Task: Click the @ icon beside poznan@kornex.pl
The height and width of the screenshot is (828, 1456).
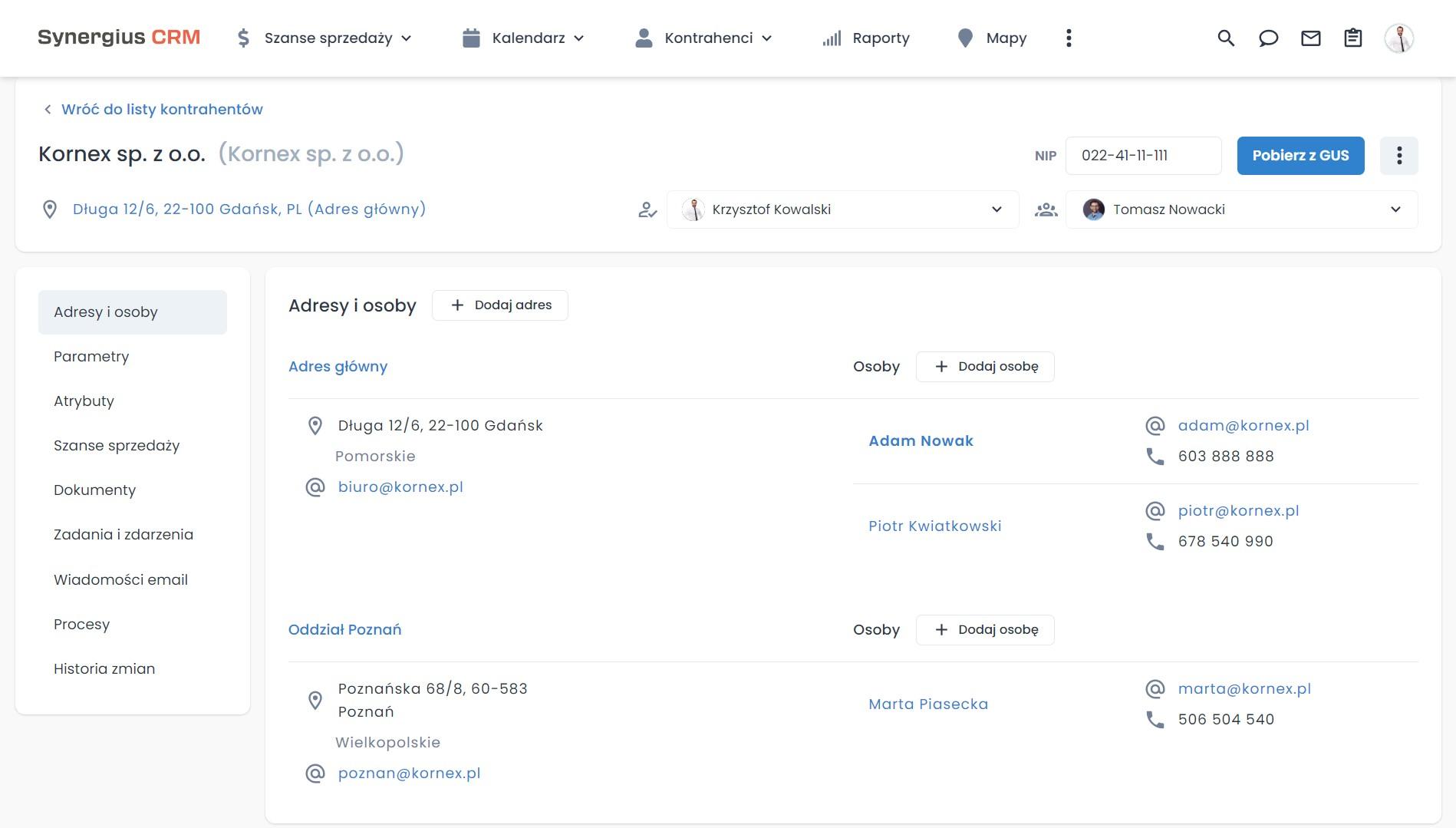Action: pos(315,774)
